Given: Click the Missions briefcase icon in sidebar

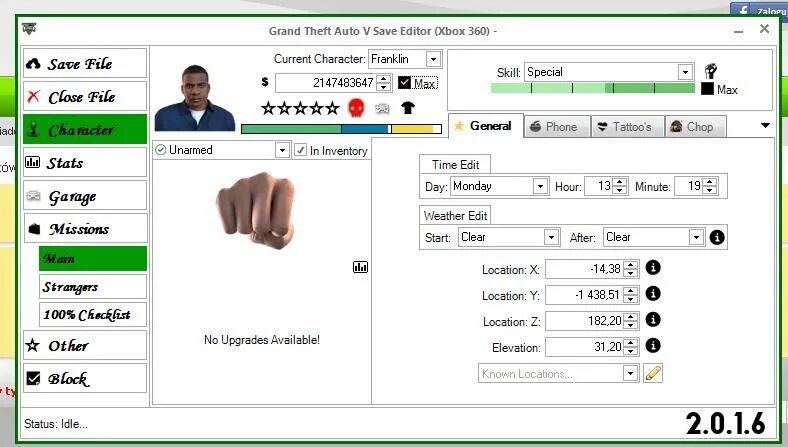Looking at the screenshot, I should point(34,229).
